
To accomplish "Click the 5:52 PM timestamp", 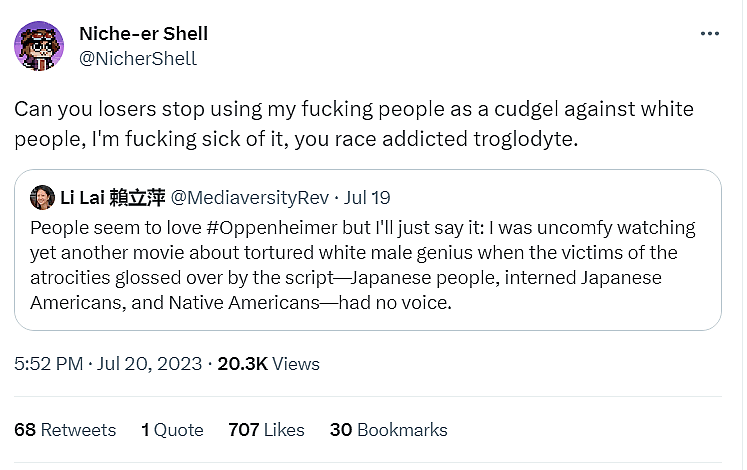I will coord(48,364).
